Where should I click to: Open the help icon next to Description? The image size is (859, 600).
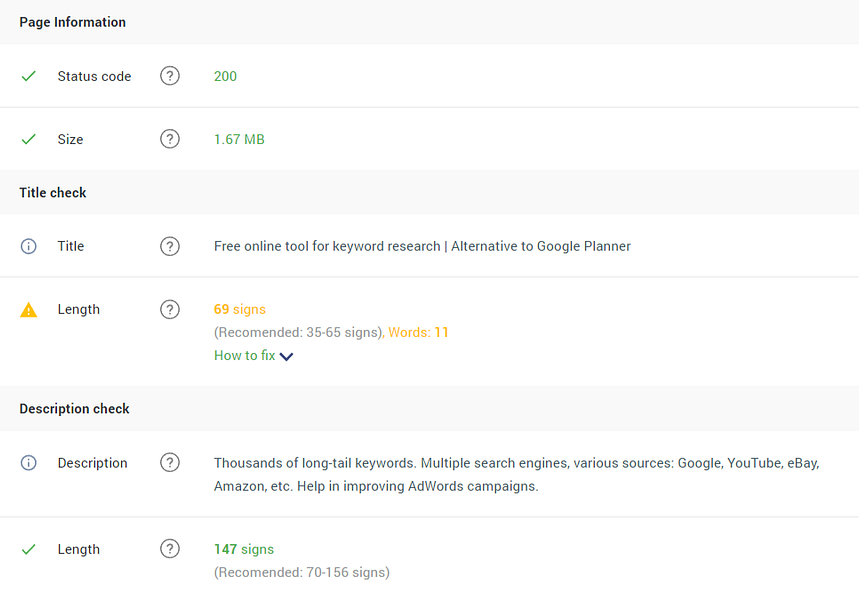(170, 463)
